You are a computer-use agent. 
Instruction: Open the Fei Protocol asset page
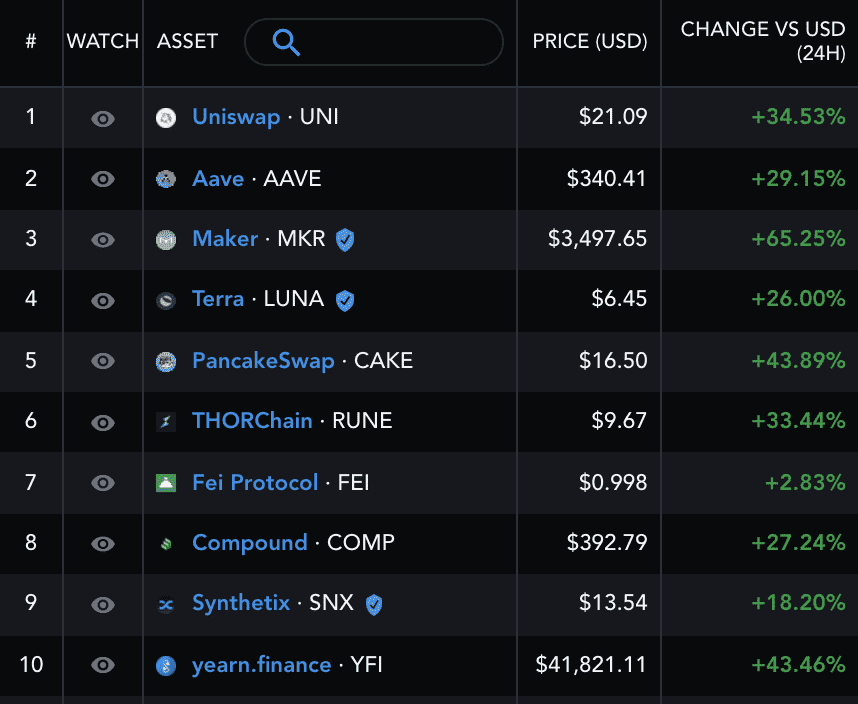(x=255, y=482)
